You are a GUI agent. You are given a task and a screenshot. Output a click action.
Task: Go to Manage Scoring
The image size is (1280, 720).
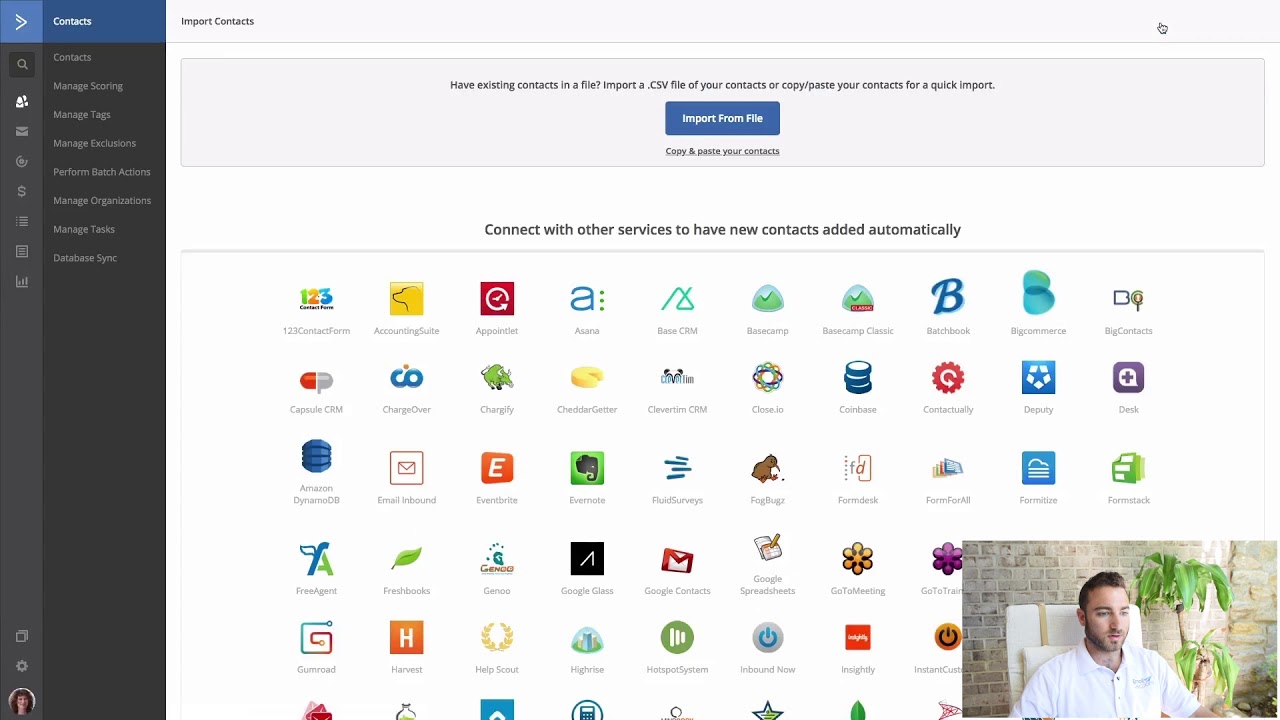[88, 86]
